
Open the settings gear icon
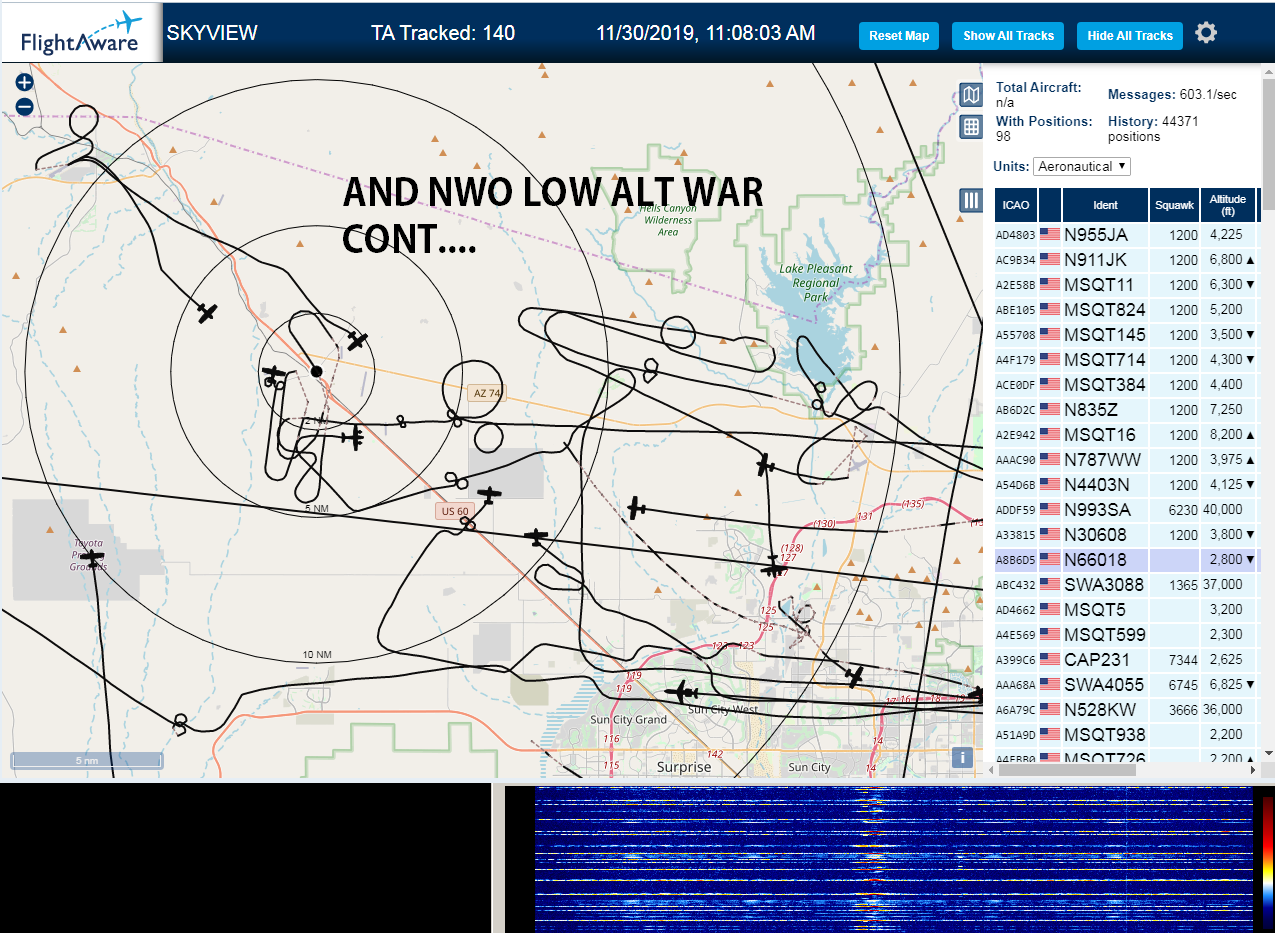click(x=1206, y=33)
